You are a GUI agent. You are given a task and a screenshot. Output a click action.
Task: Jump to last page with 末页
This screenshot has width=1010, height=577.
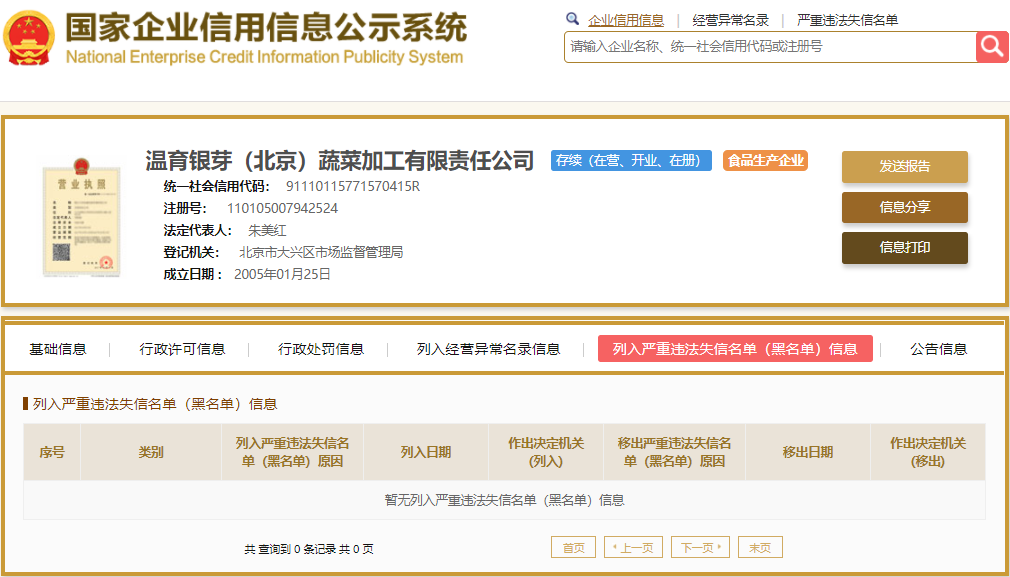click(760, 547)
